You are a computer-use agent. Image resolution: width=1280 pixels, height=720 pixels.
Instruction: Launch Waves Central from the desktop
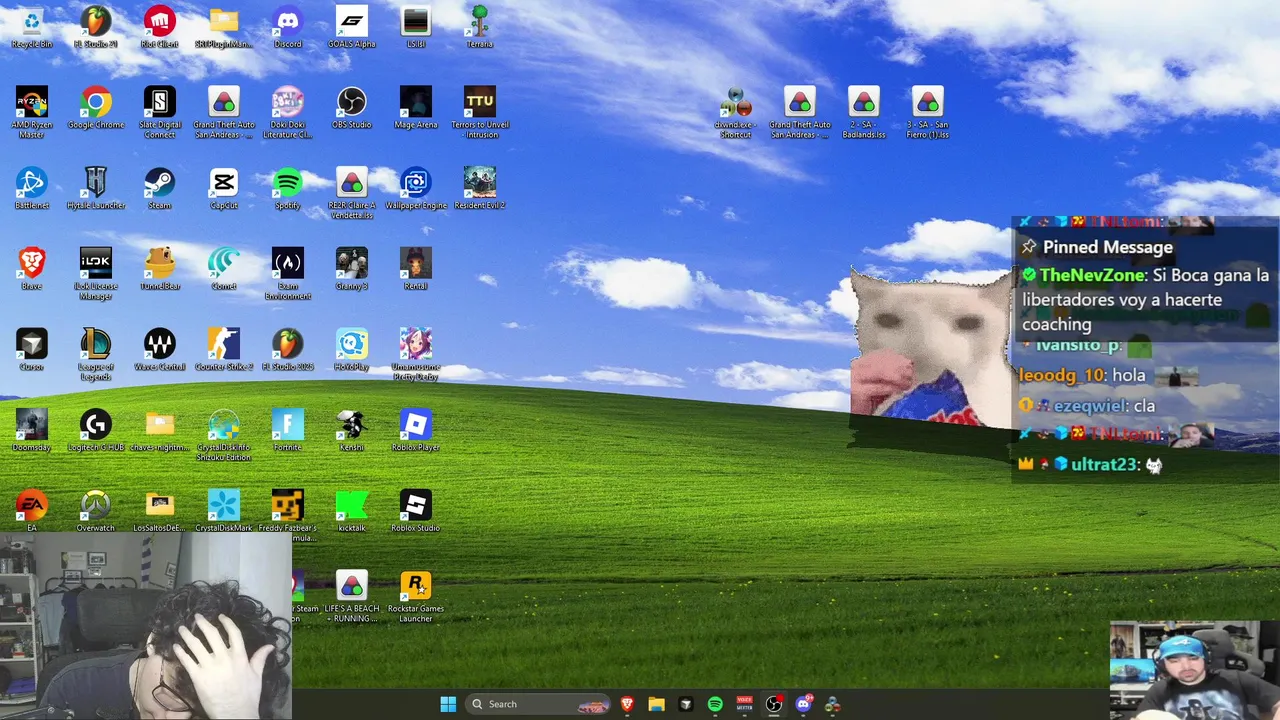pyautogui.click(x=160, y=351)
